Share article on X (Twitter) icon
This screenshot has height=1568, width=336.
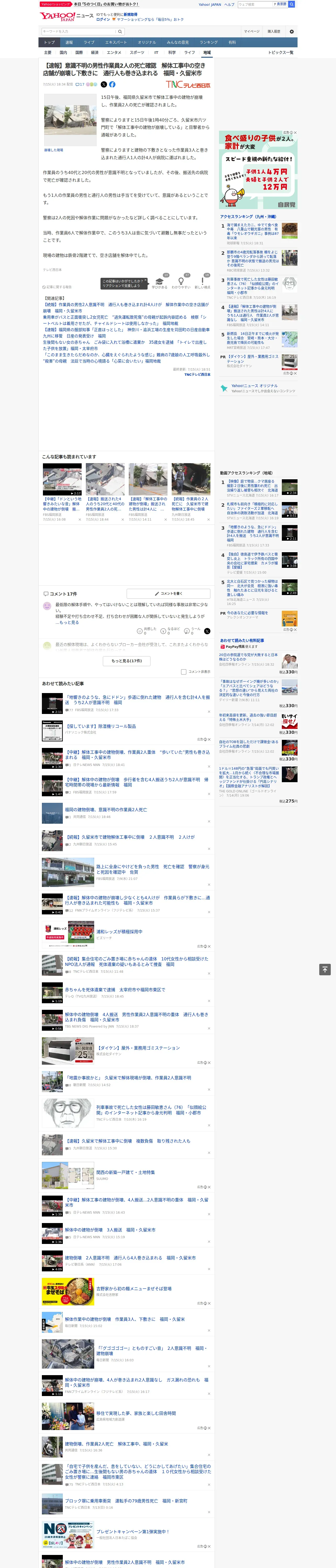104,85
